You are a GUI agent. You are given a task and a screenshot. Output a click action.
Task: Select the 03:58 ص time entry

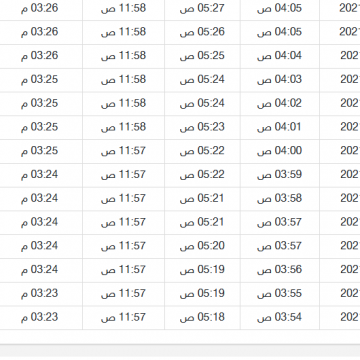pyautogui.click(x=280, y=199)
